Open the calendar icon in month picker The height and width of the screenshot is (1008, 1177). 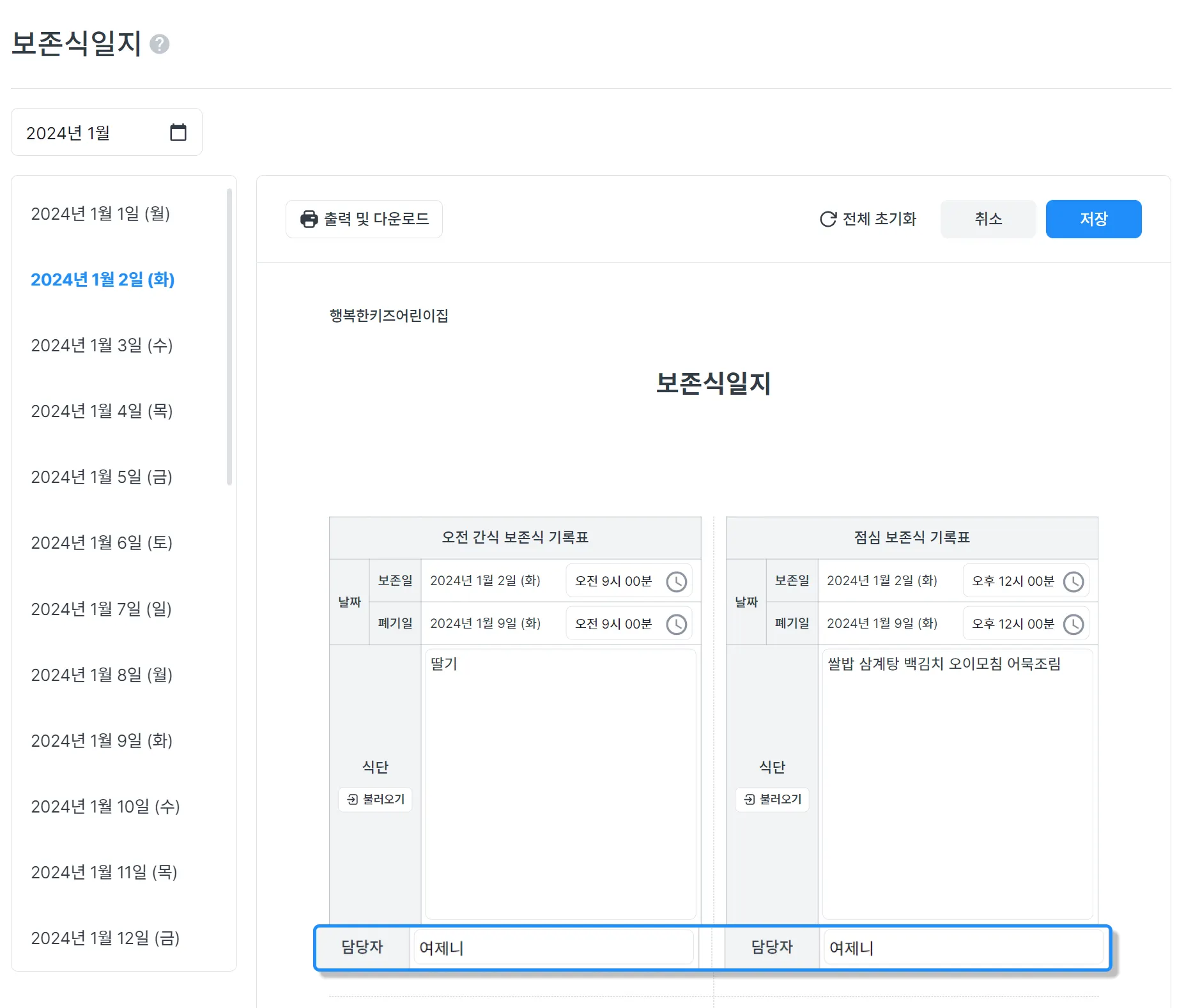pos(178,132)
